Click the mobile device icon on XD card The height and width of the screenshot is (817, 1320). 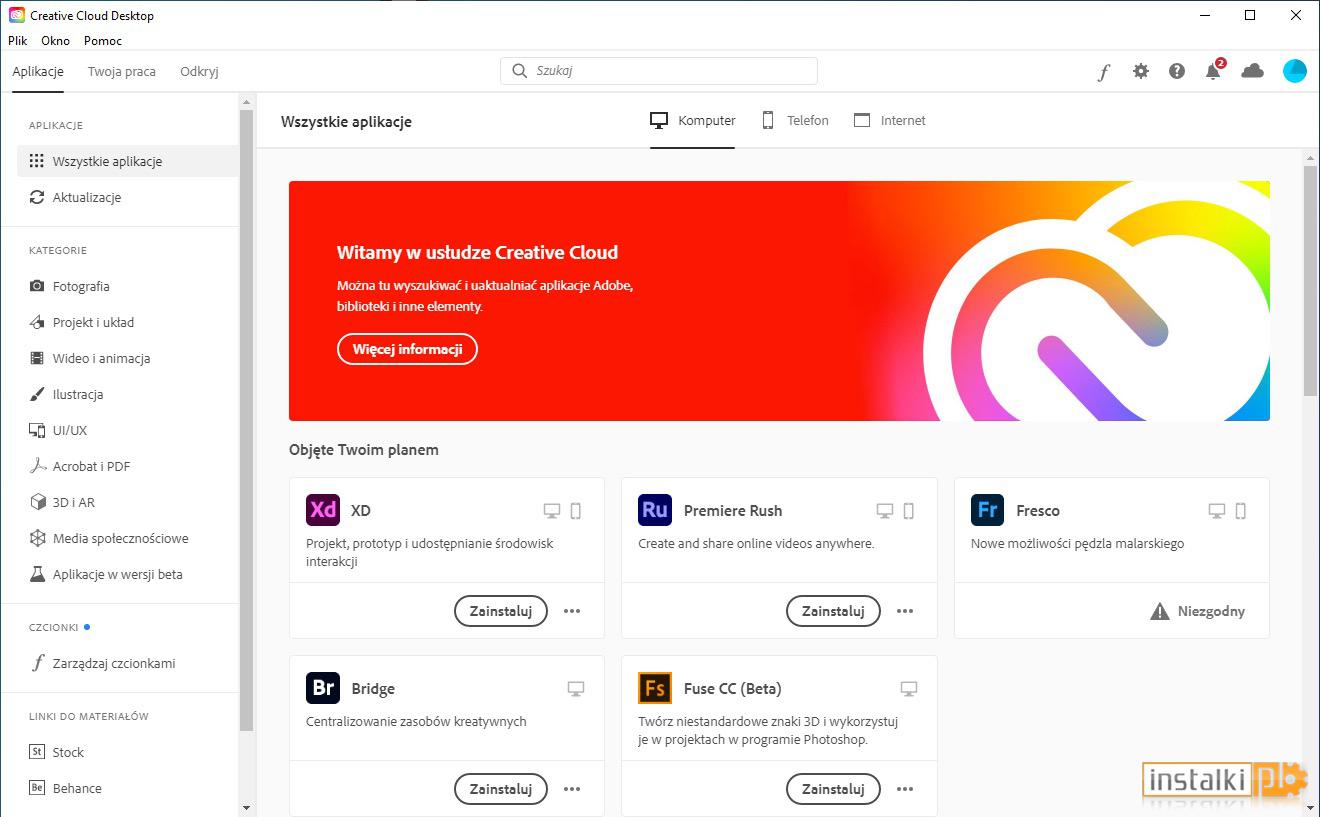(x=576, y=511)
